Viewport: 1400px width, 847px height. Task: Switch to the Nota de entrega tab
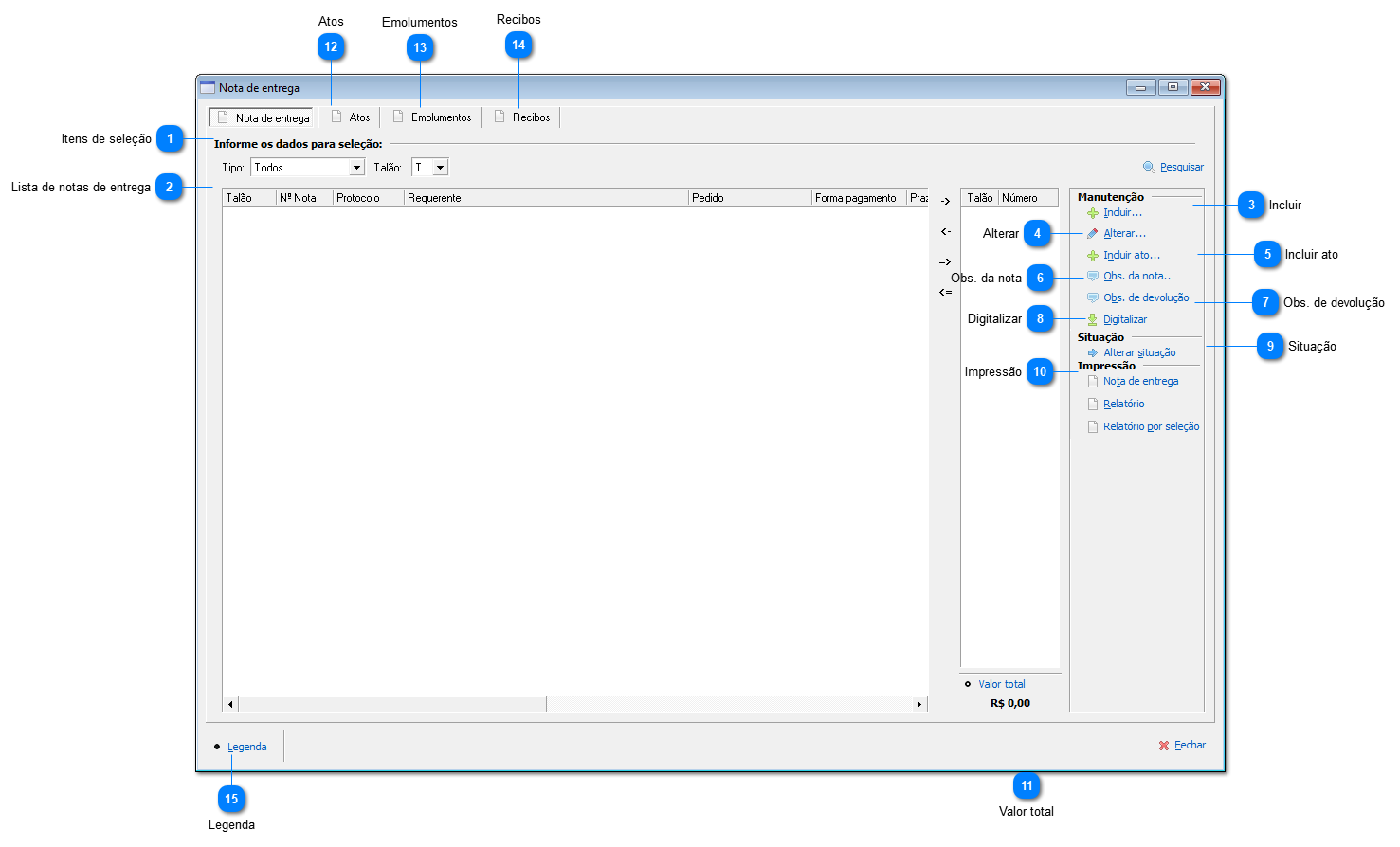(x=262, y=117)
